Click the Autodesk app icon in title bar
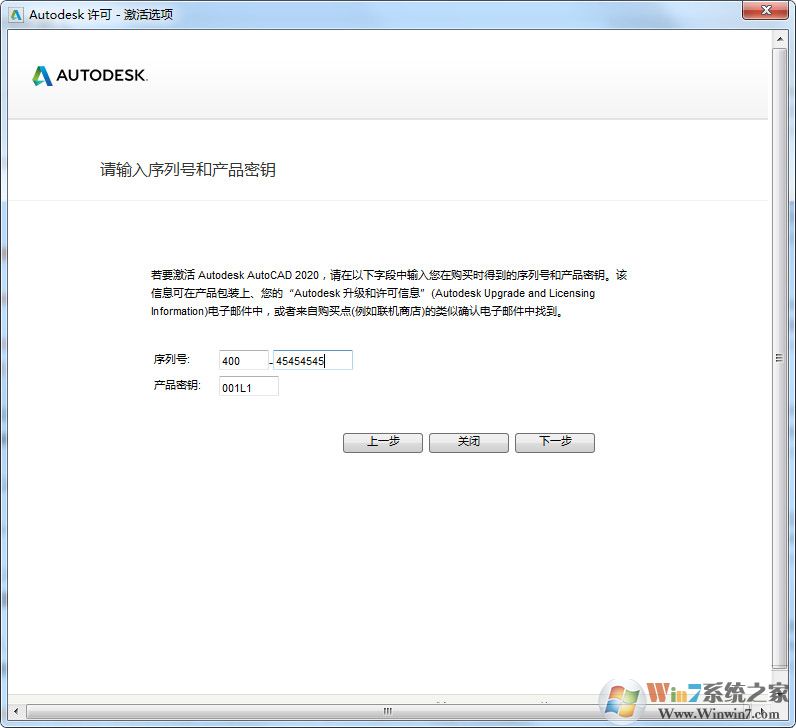The width and height of the screenshot is (796, 728). coord(16,15)
